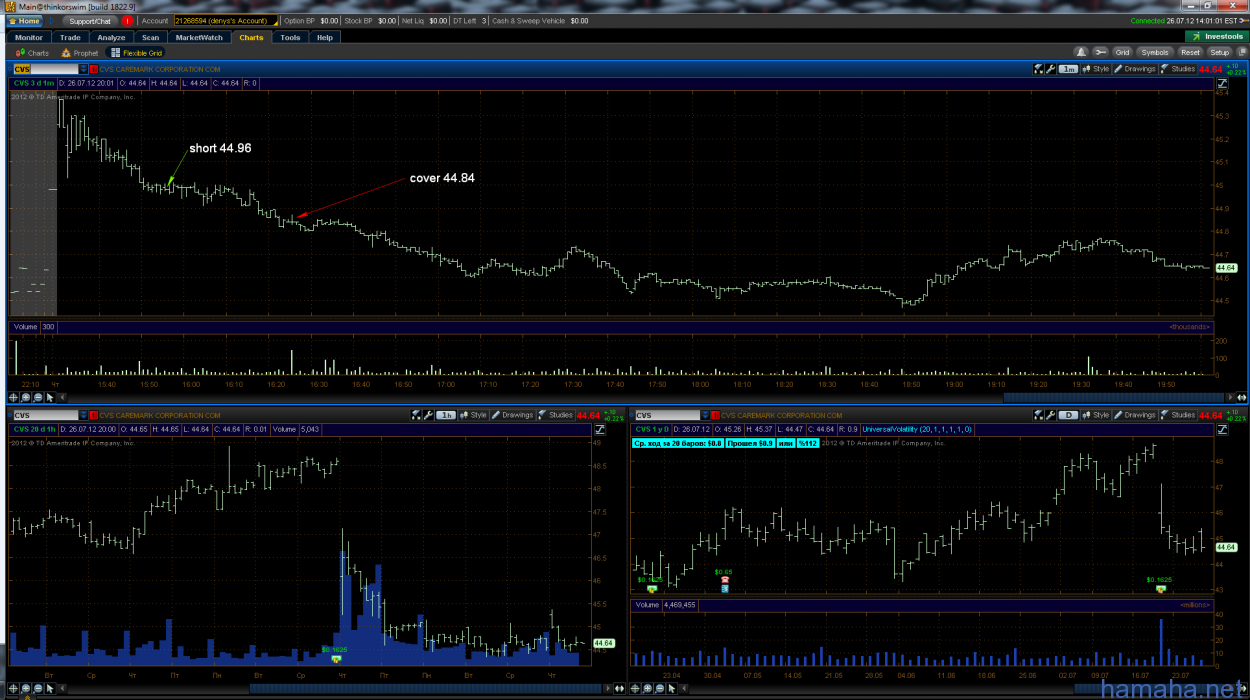Image resolution: width=1250 pixels, height=700 pixels.
Task: Click the conference call icon below the phone icon
Action: pos(724,589)
